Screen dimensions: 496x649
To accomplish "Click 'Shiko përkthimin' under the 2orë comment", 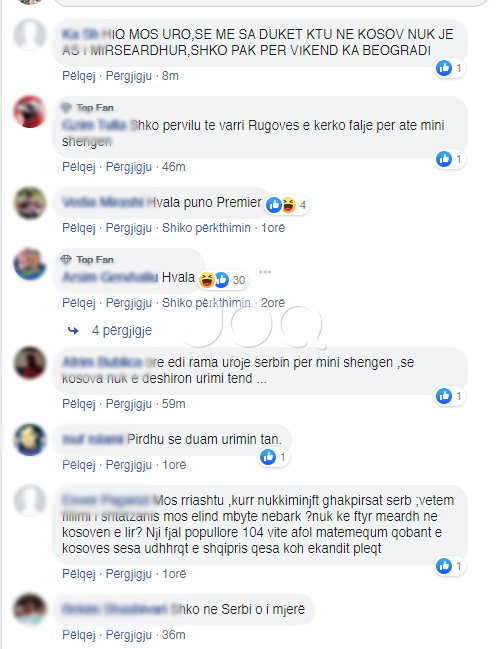I will pyautogui.click(x=206, y=303).
